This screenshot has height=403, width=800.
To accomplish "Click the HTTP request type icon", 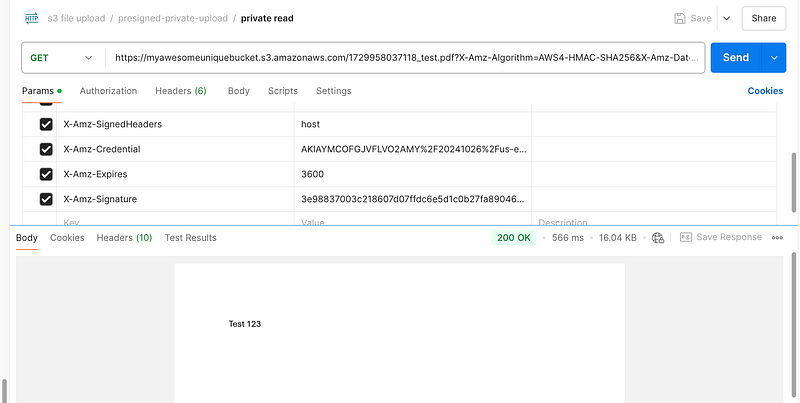I will pos(32,18).
